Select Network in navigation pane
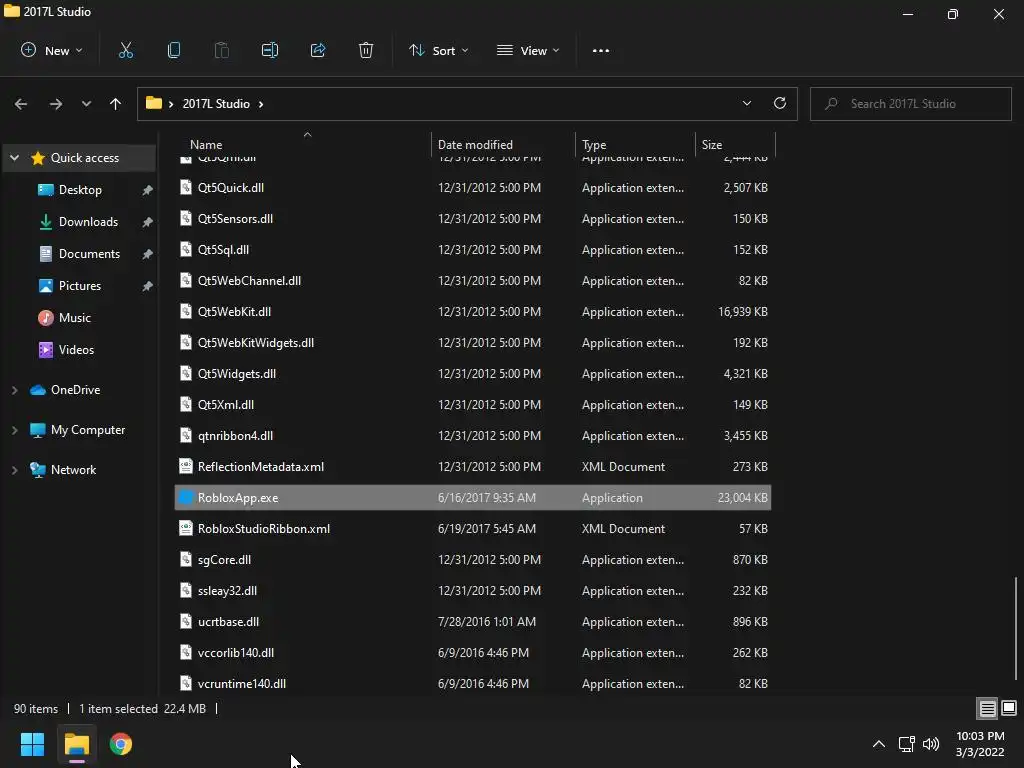The height and width of the screenshot is (768, 1024). pos(73,470)
